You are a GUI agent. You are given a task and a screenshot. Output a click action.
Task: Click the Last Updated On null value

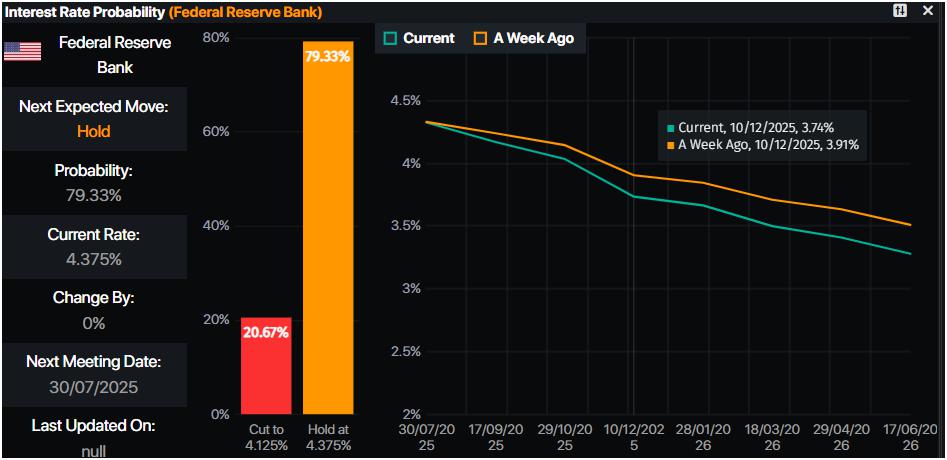(94, 451)
